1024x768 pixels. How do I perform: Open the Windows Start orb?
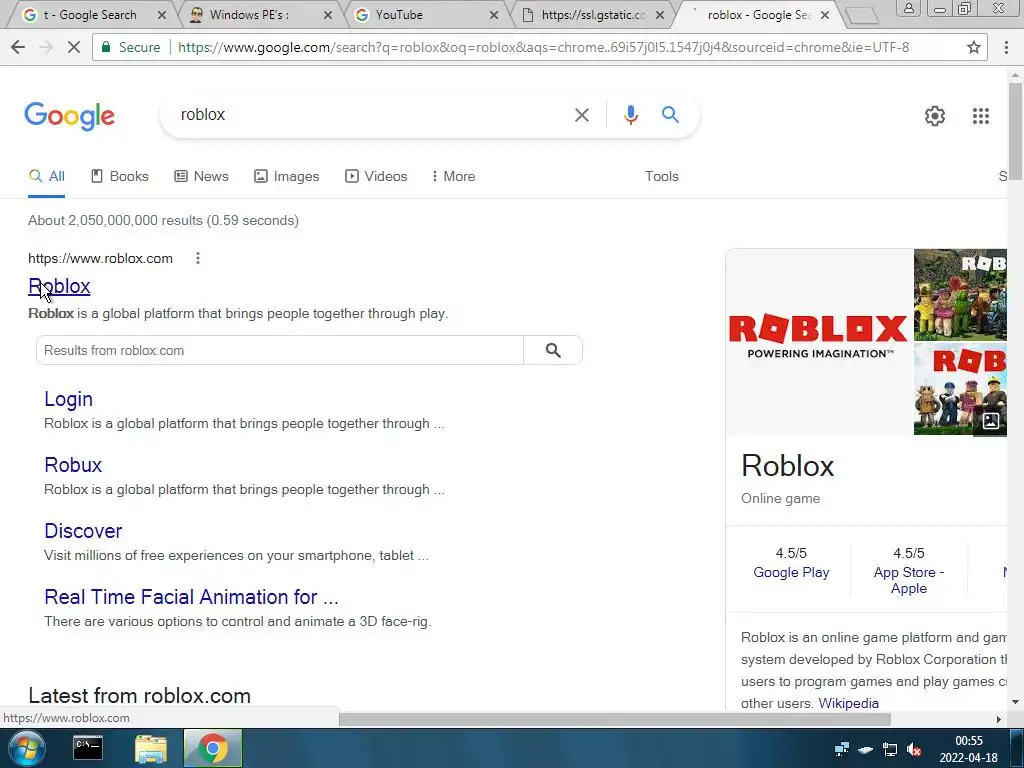tap(25, 748)
